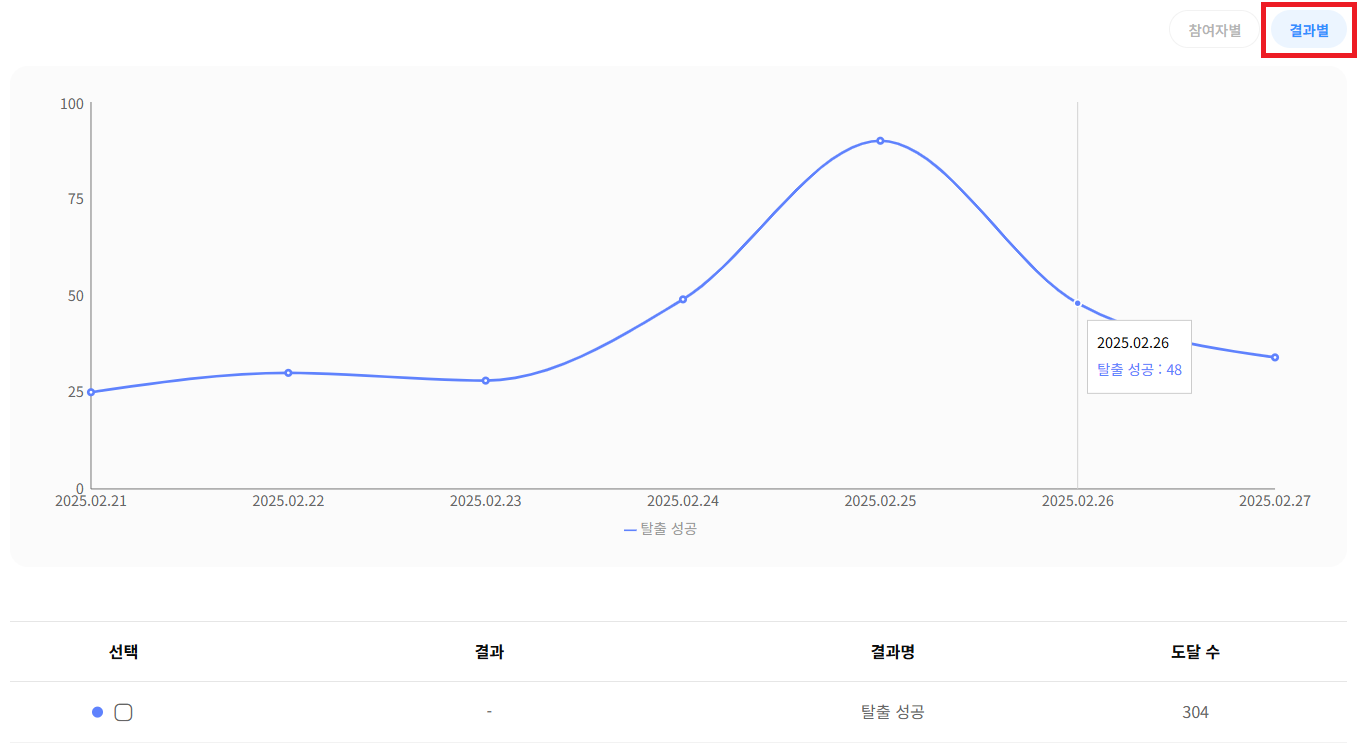The width and height of the screenshot is (1365, 750).
Task: Toggle the 탈출 성공 legend entry under the chart
Action: point(660,529)
